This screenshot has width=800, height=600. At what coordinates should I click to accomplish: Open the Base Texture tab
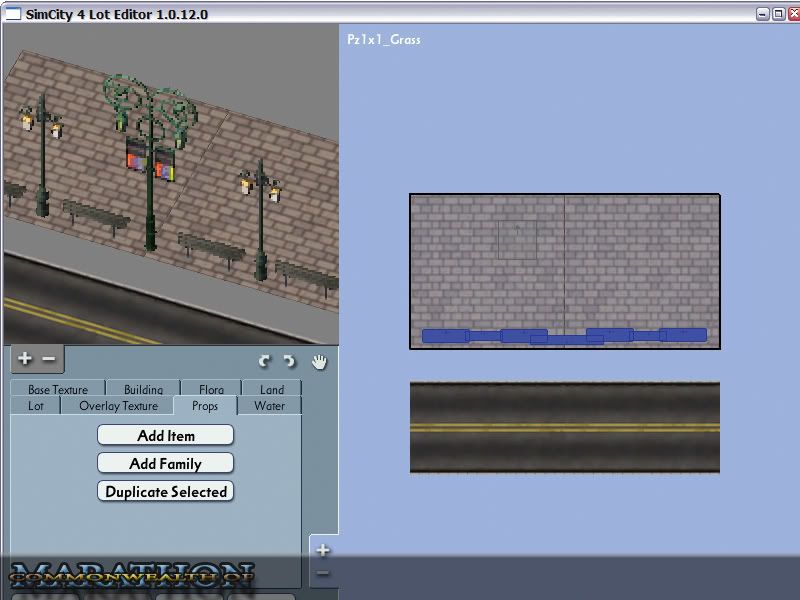tap(58, 388)
